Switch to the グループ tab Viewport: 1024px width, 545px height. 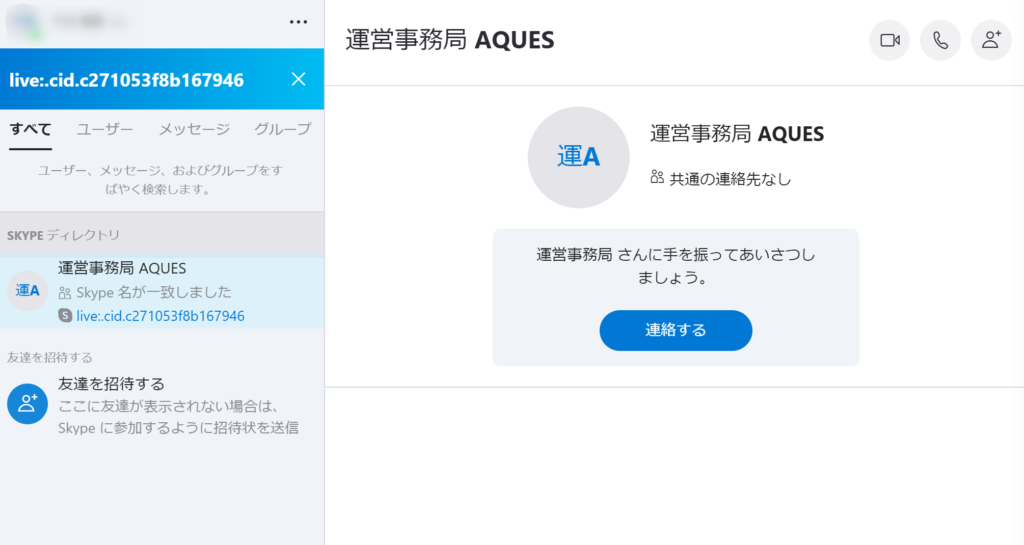point(282,129)
